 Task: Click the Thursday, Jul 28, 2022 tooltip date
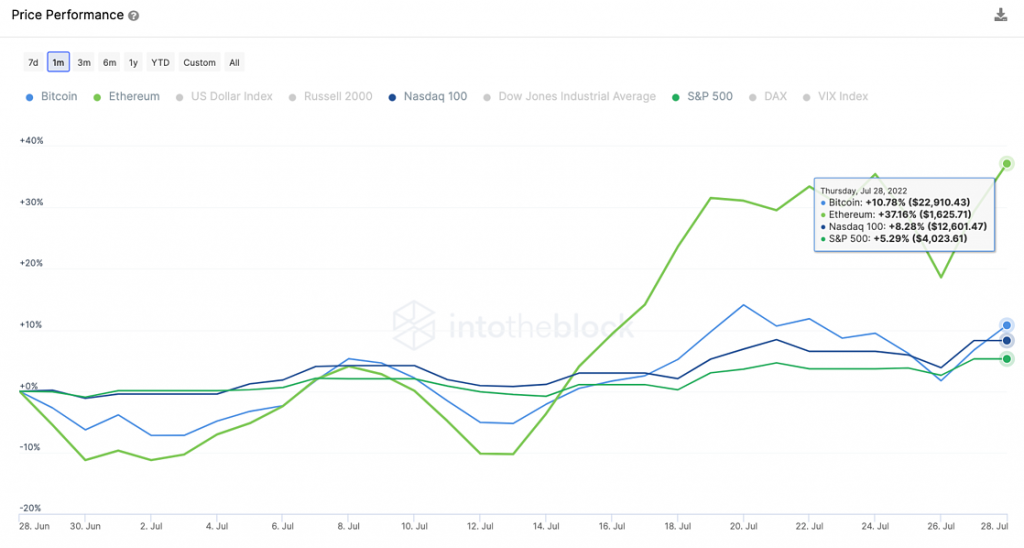tap(863, 191)
